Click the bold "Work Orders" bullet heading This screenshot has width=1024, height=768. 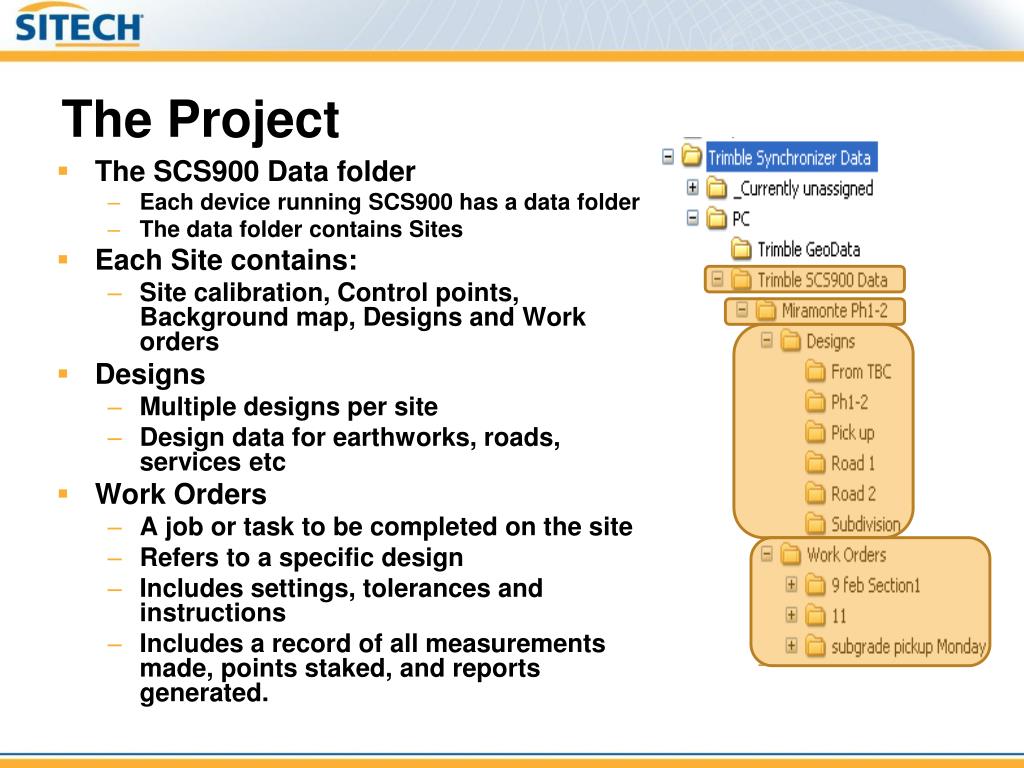coord(181,494)
